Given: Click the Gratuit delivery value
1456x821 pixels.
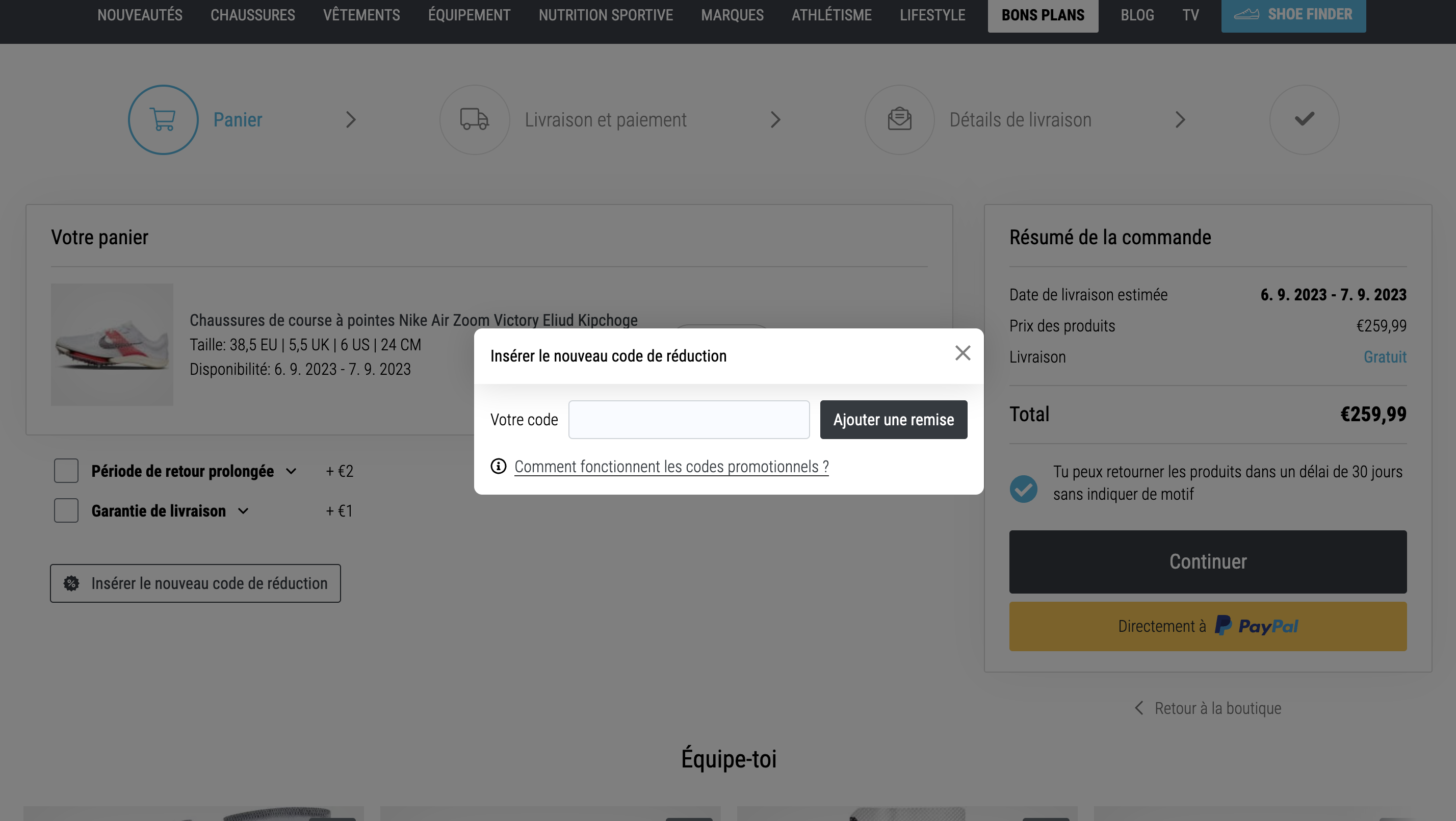Looking at the screenshot, I should tap(1385, 357).
